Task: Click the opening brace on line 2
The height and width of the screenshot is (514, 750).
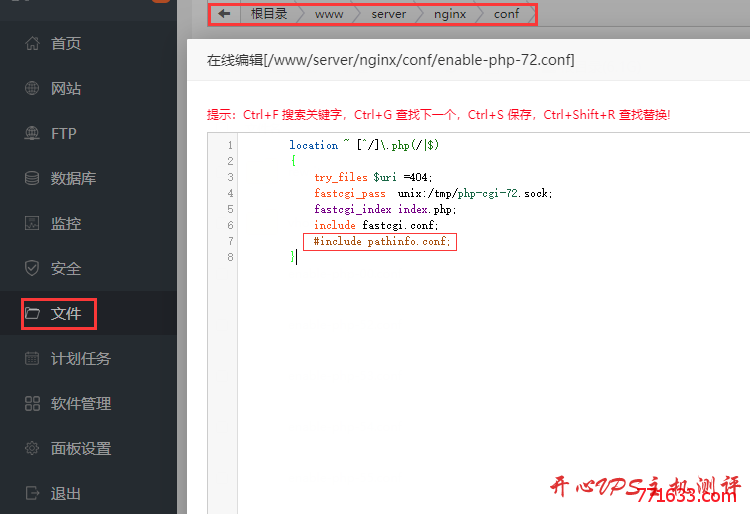Action: (x=293, y=161)
